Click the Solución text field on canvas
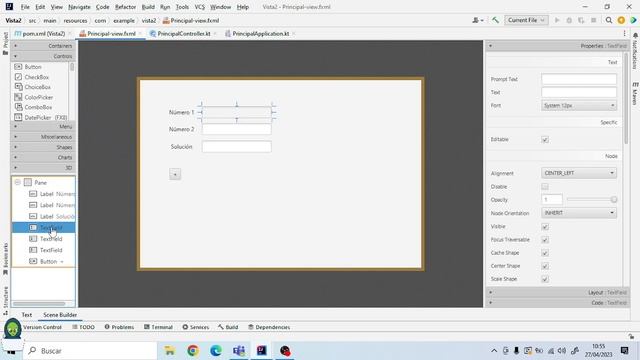Viewport: 640px width, 360px height. pos(237,147)
